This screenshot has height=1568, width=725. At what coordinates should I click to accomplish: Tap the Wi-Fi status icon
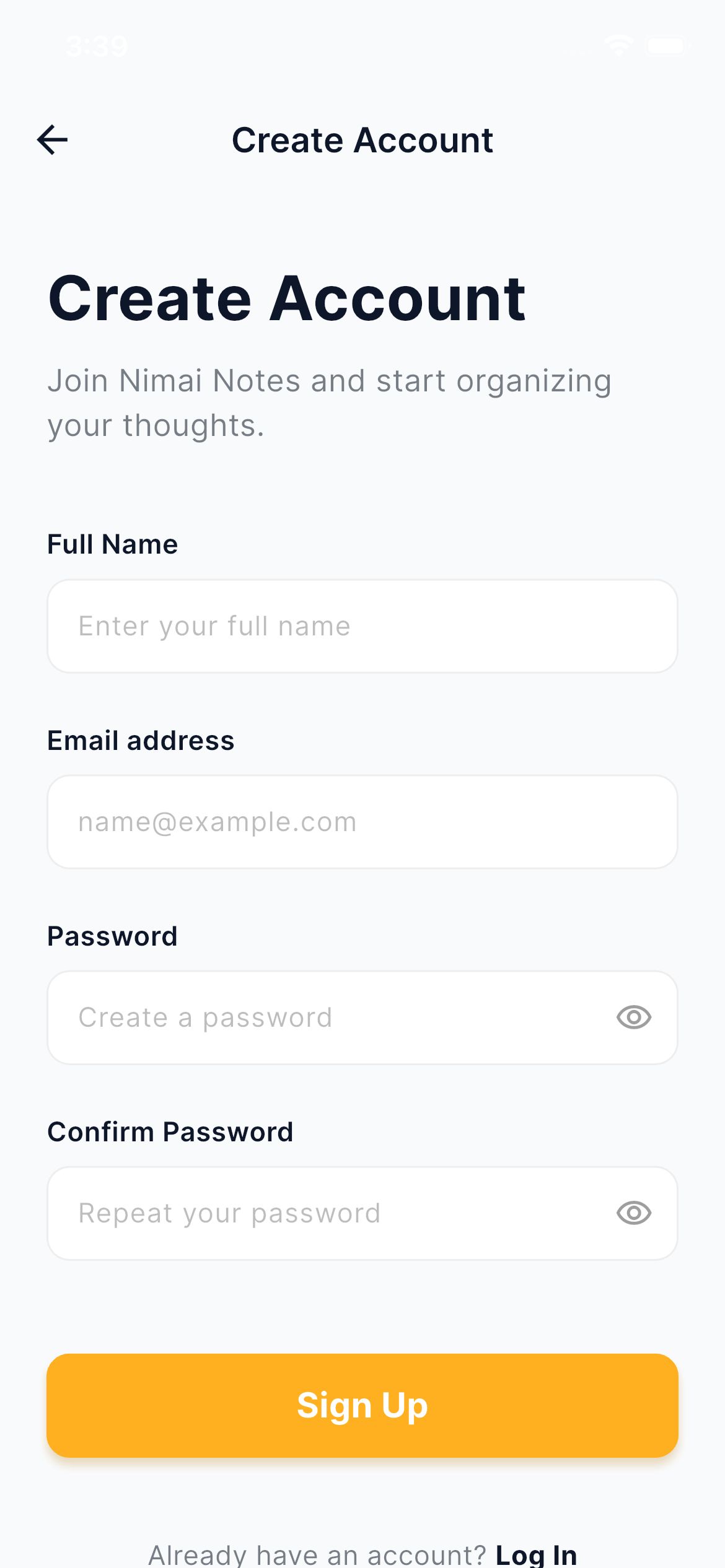click(618, 46)
